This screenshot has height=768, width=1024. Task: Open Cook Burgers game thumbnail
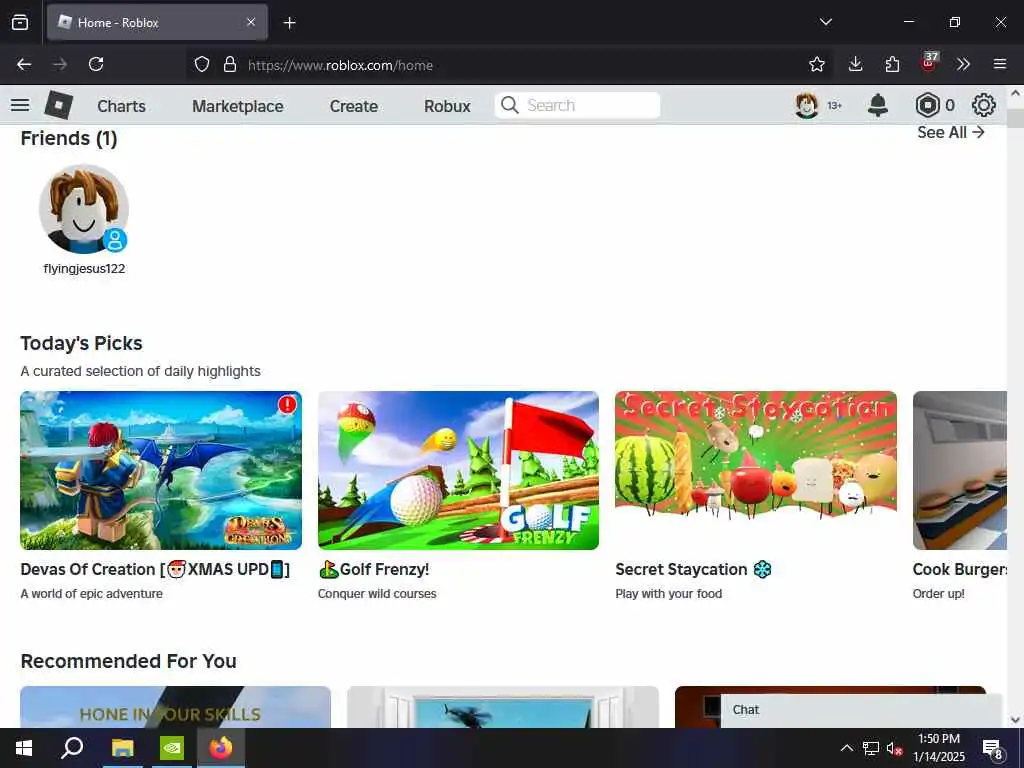[960, 470]
